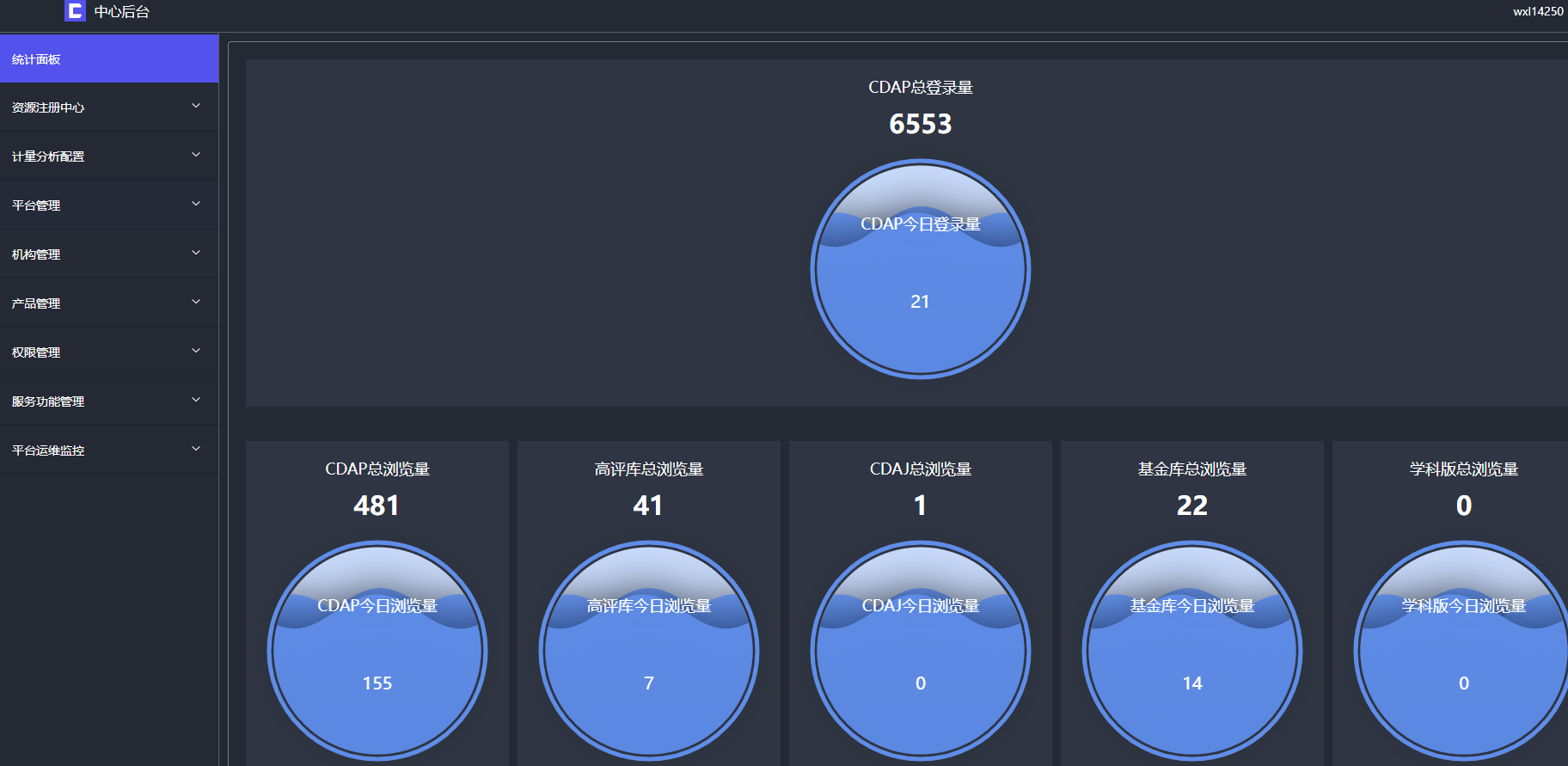1568x766 pixels.
Task: Expand the 资源注册中心 chevron
Action: click(196, 106)
